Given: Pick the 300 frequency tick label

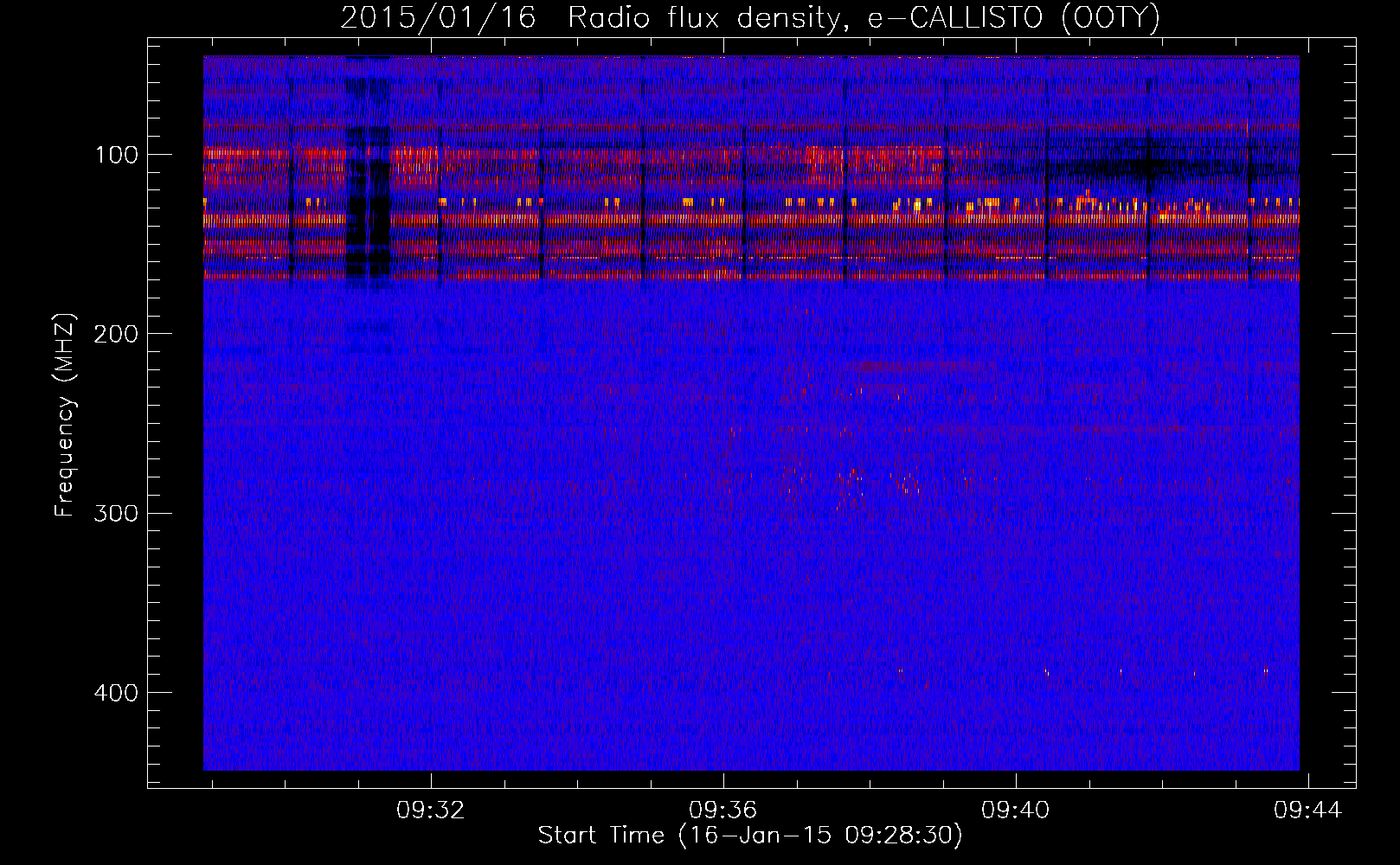Looking at the screenshot, I should click(x=117, y=513).
